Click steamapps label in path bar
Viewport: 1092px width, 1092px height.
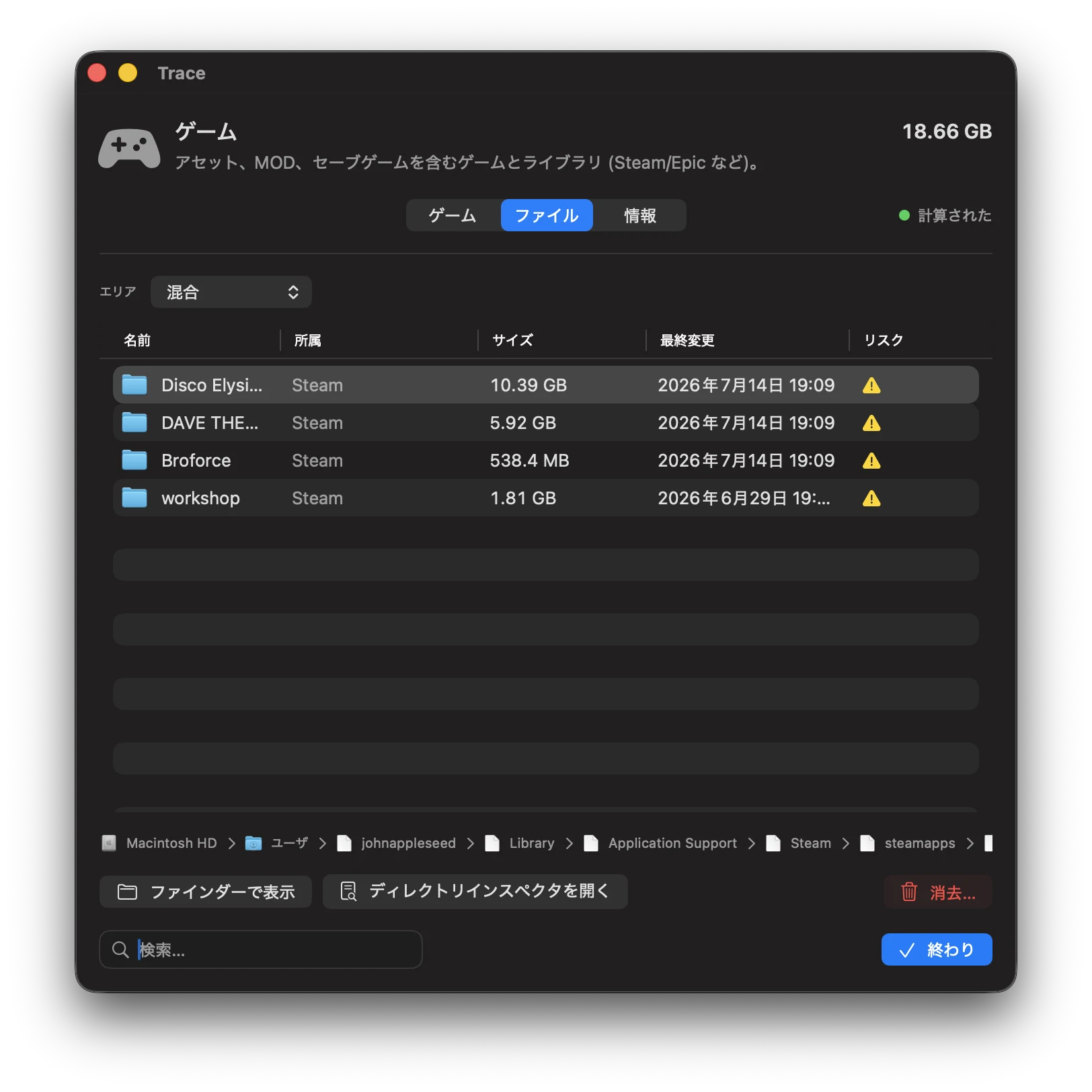[x=920, y=843]
